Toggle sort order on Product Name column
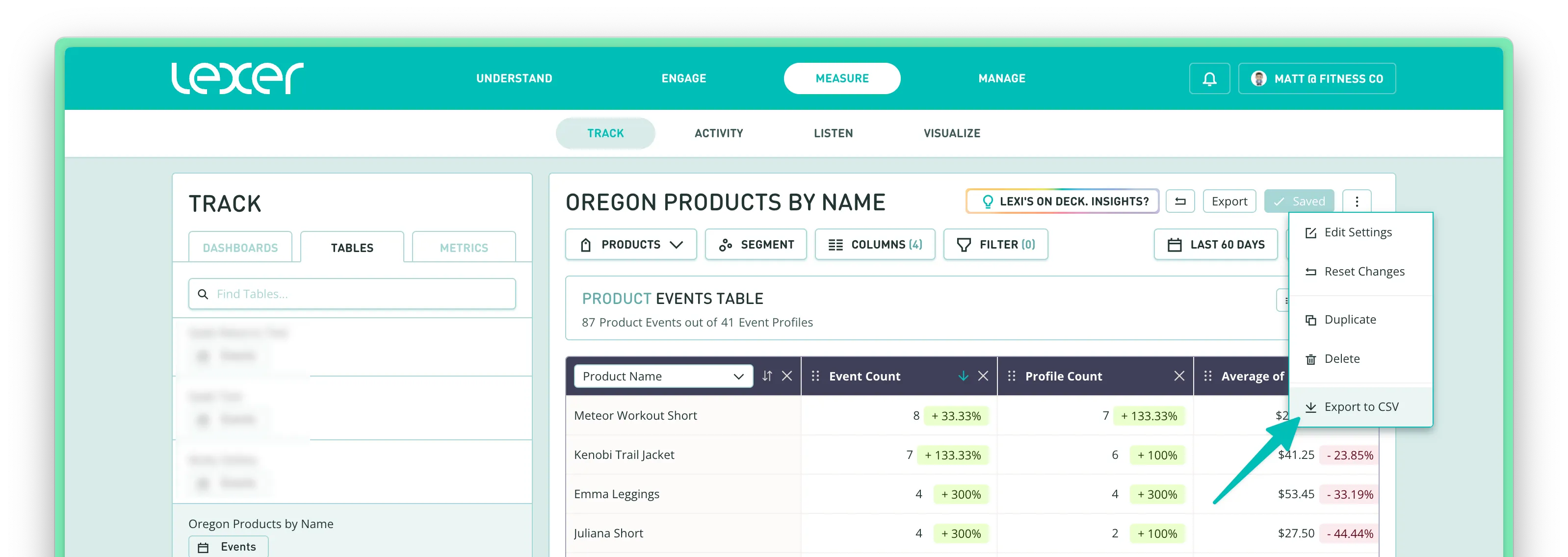The image size is (1568, 557). click(x=767, y=376)
